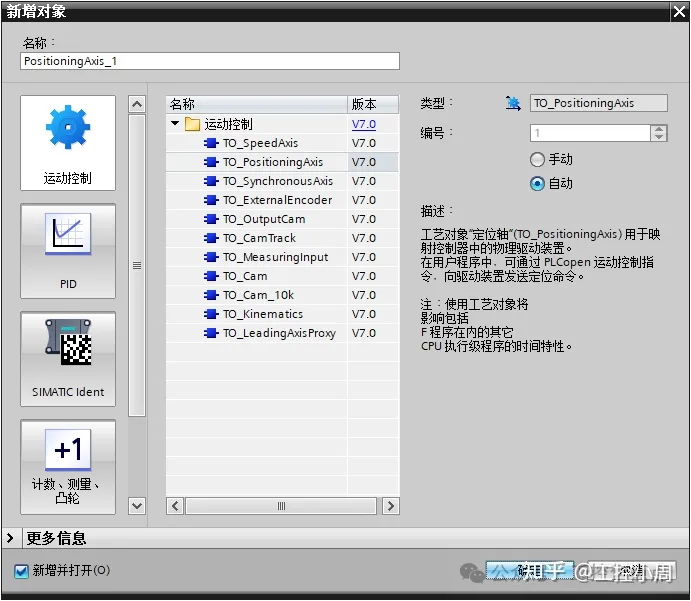
Task: Open the V7.0 version link of 运动控制
Action: click(364, 124)
